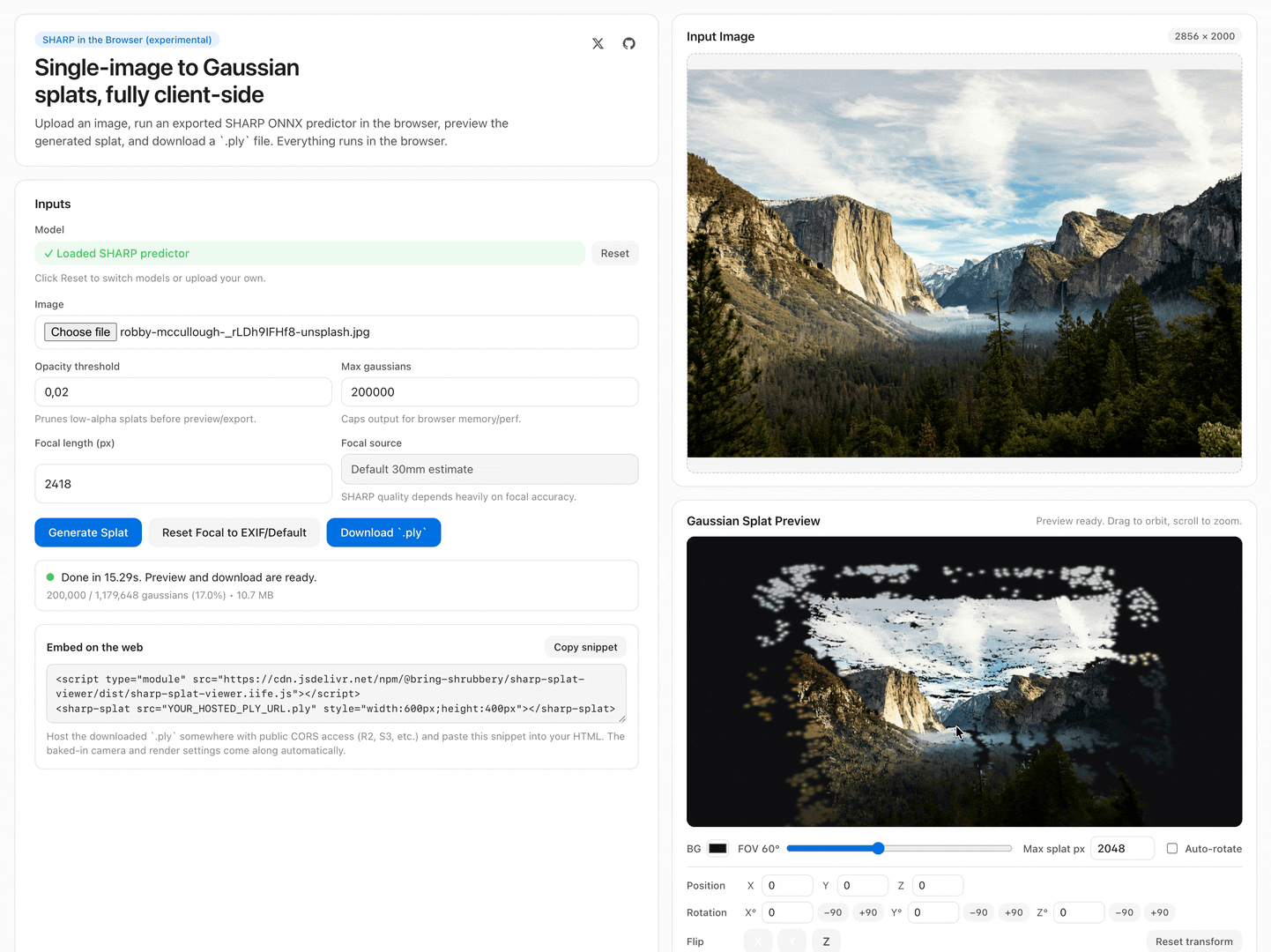The image size is (1271, 952).
Task: Open the X (Twitter) profile icon
Action: [x=598, y=43]
